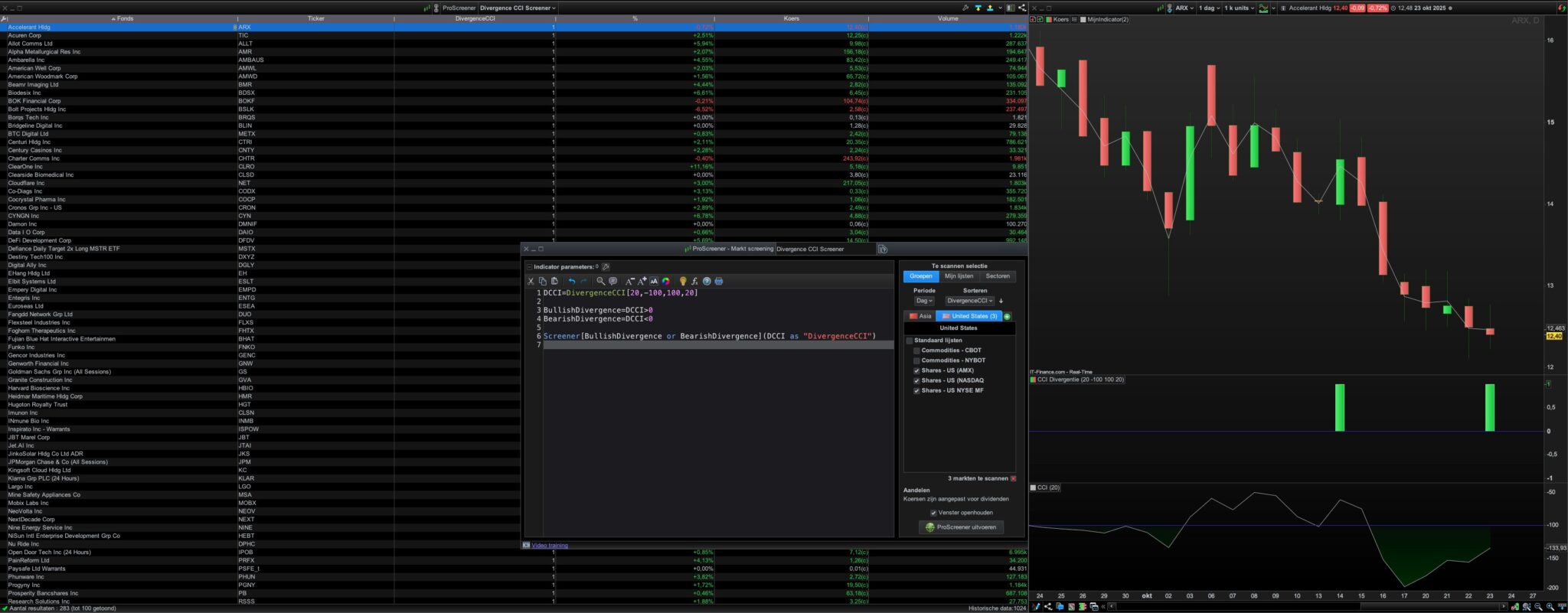This screenshot has height=613, width=1568.
Task: Open the 1 k units dropdown
Action: [x=1240, y=8]
